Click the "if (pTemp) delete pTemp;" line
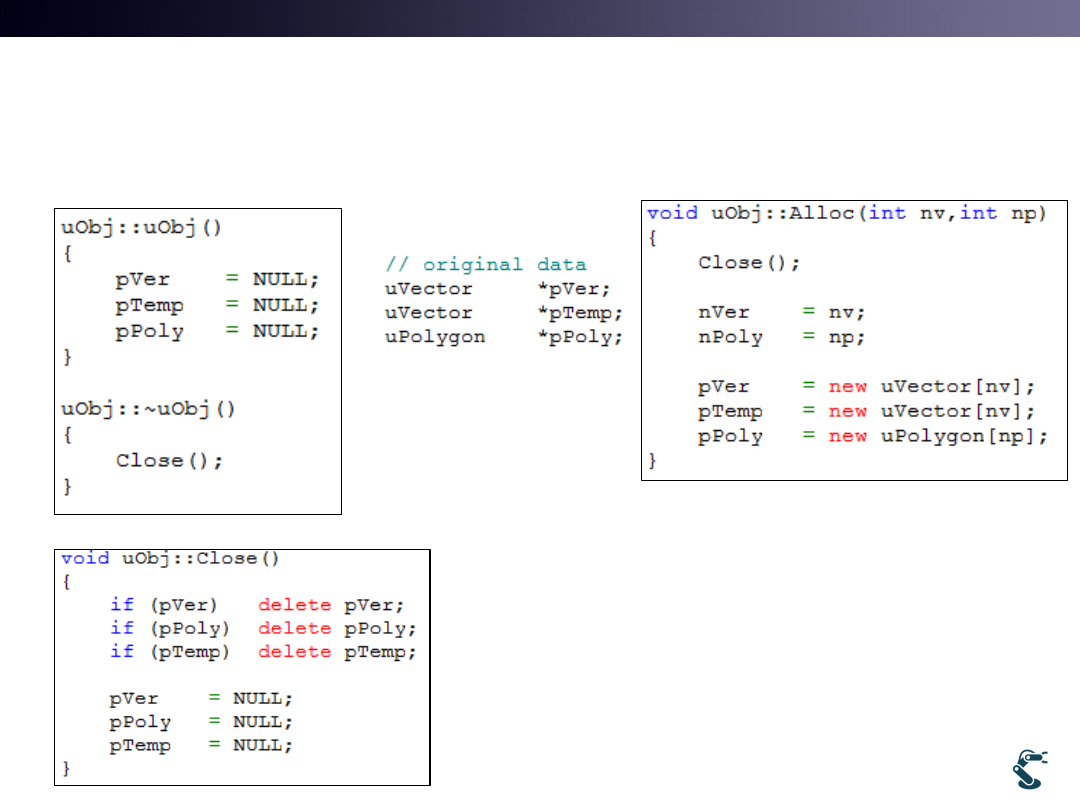 (262, 652)
